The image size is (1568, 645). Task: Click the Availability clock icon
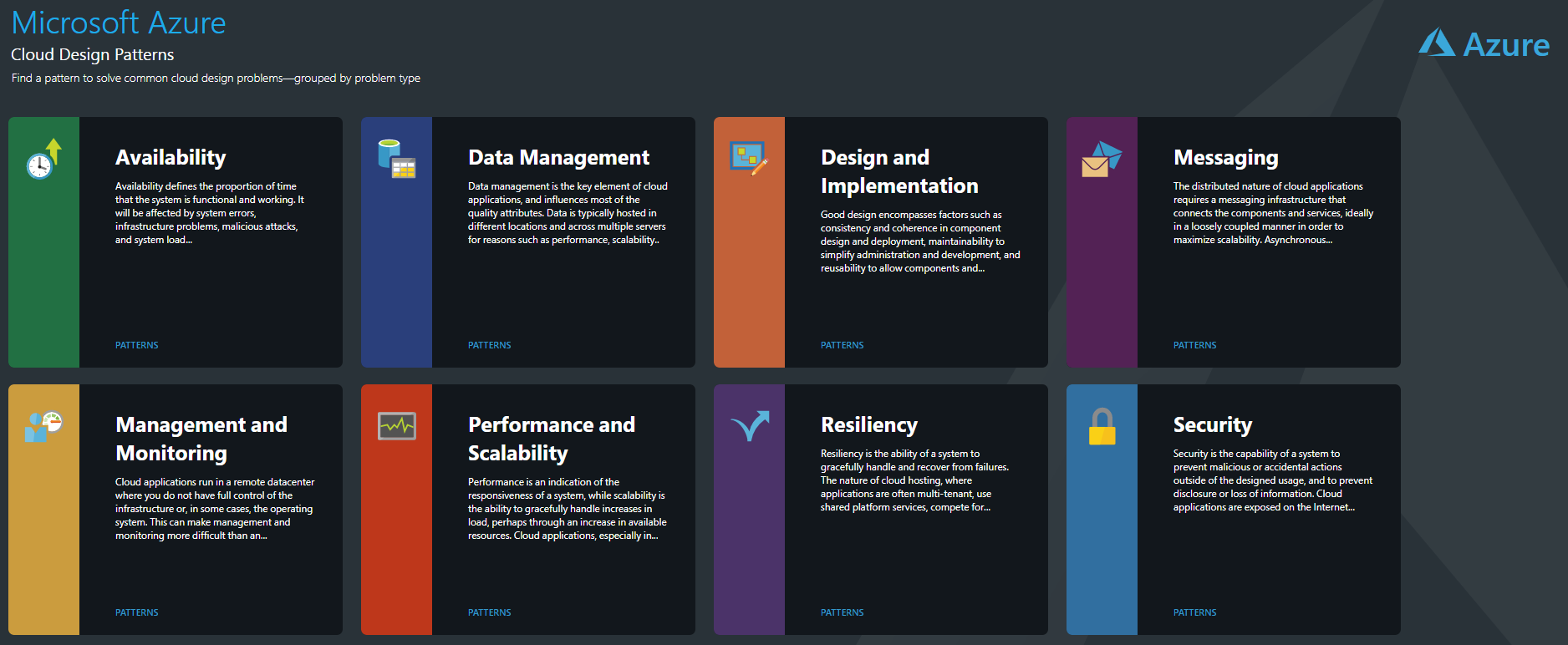[x=43, y=159]
